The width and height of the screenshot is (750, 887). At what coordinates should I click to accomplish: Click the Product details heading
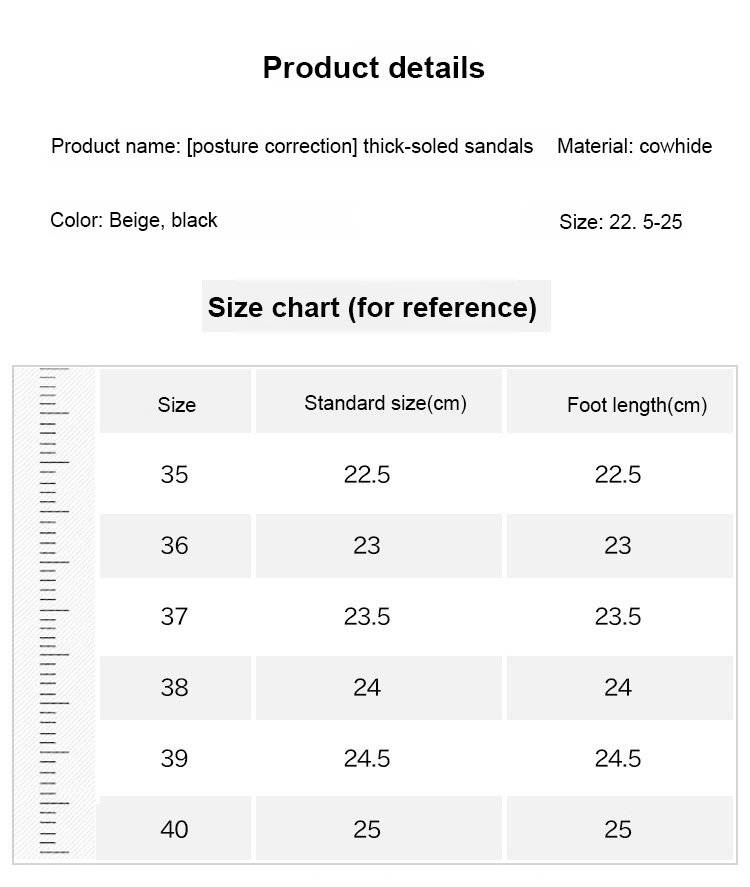(373, 68)
